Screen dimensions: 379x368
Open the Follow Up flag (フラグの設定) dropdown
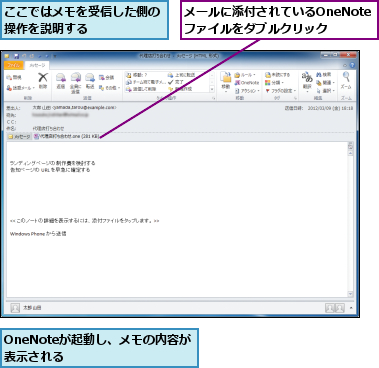click(281, 91)
